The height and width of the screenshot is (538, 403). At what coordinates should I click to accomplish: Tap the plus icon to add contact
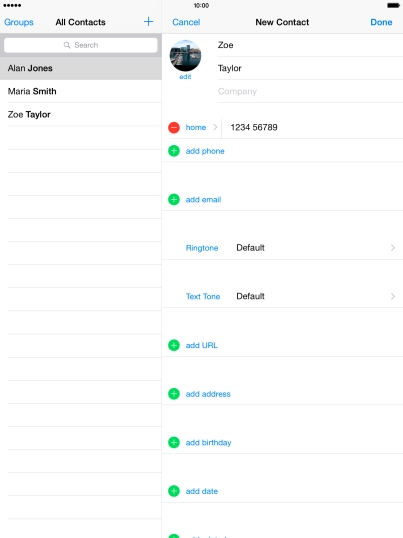click(x=149, y=22)
